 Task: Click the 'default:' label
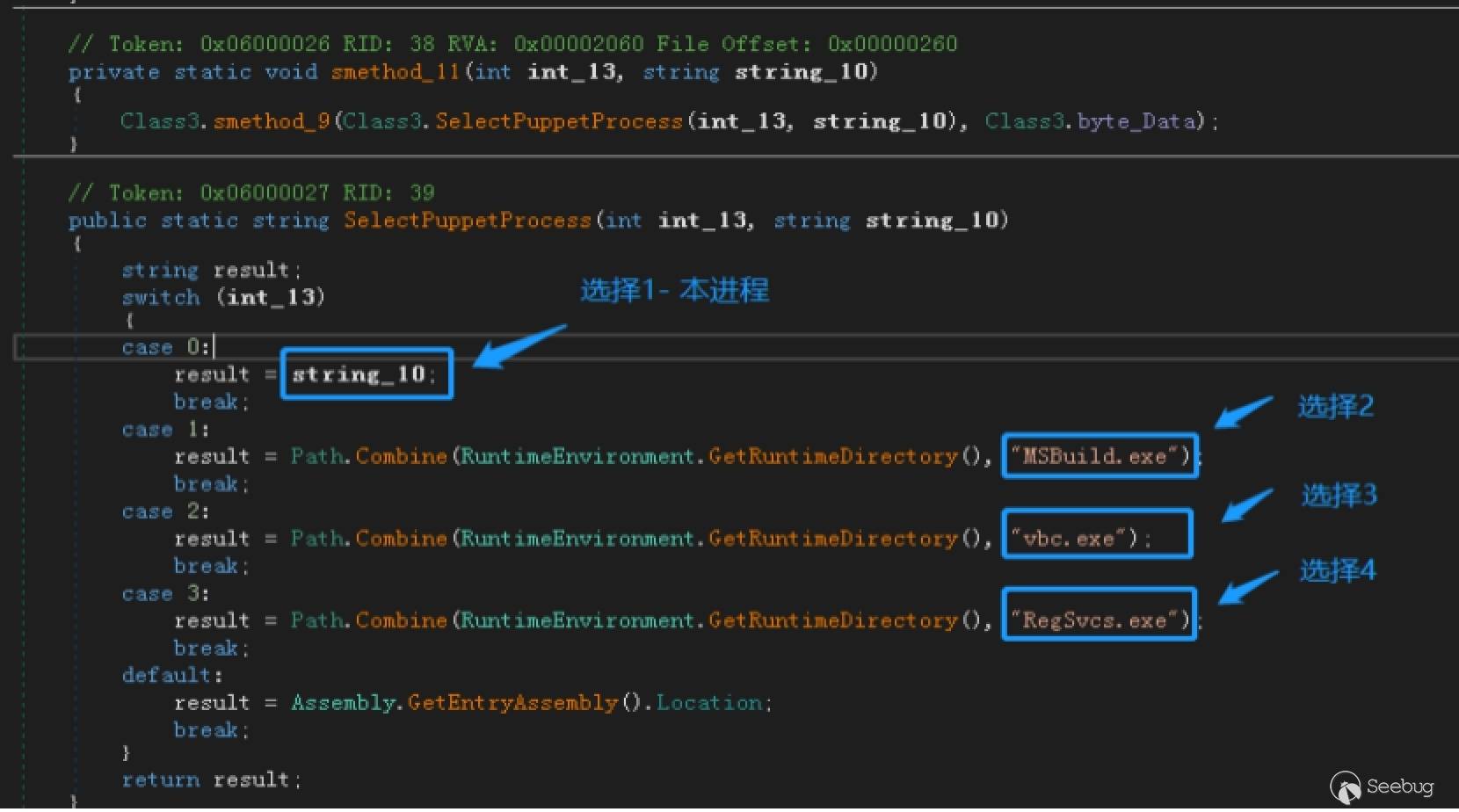click(x=172, y=675)
